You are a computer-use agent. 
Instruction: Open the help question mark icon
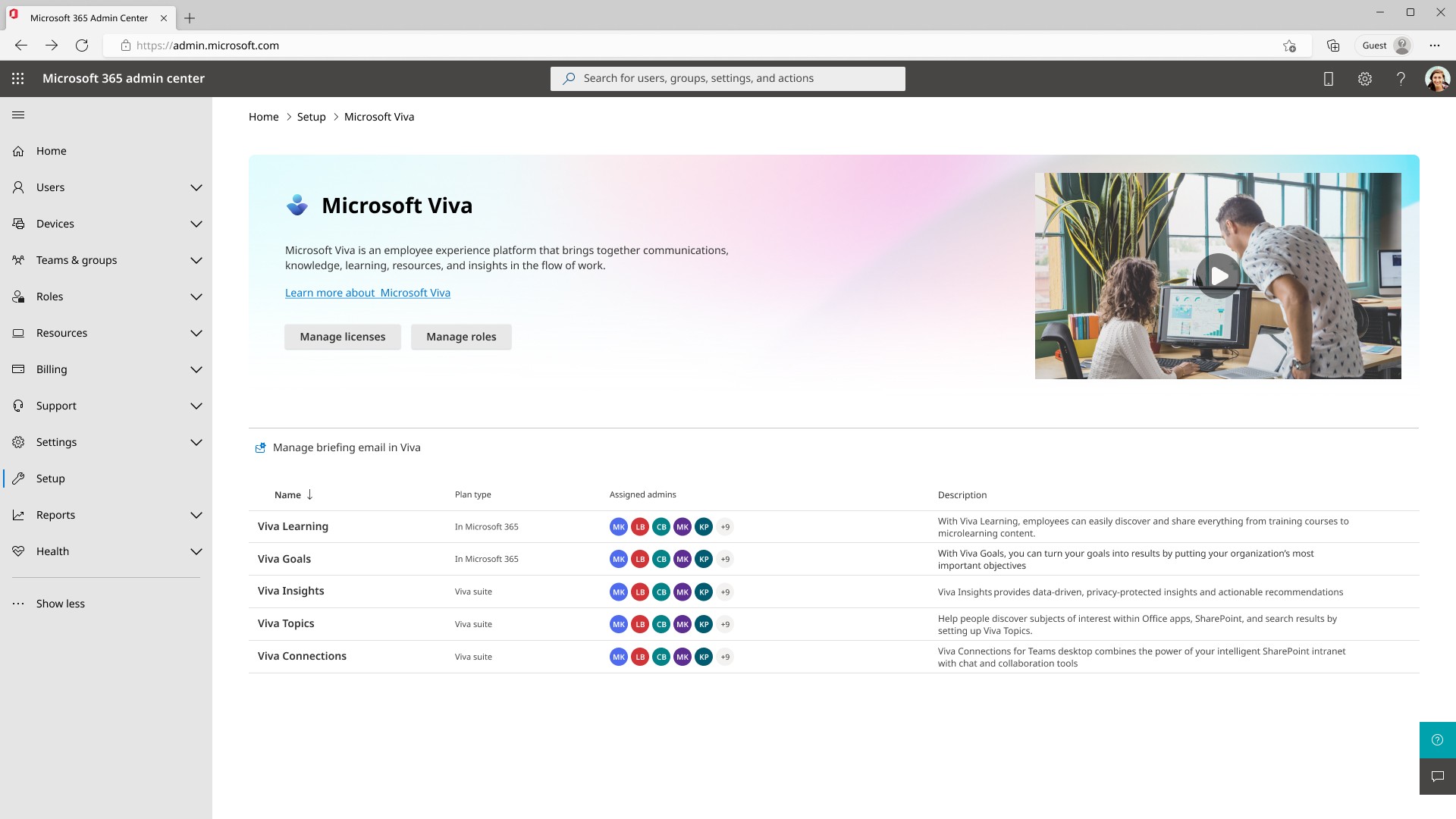[1401, 79]
